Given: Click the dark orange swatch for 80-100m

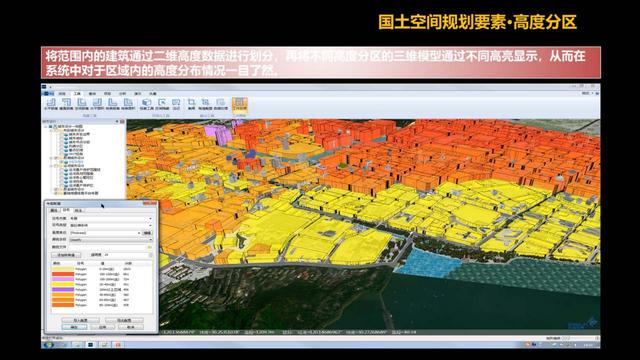Looking at the screenshot, I should (x=63, y=305).
